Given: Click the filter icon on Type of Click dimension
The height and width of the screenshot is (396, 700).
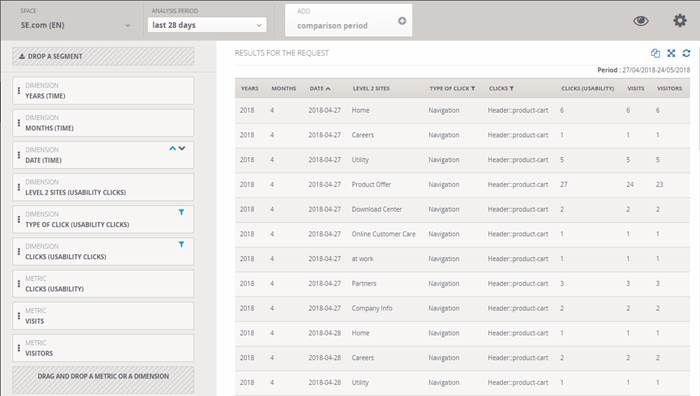Looking at the screenshot, I should pos(181,212).
